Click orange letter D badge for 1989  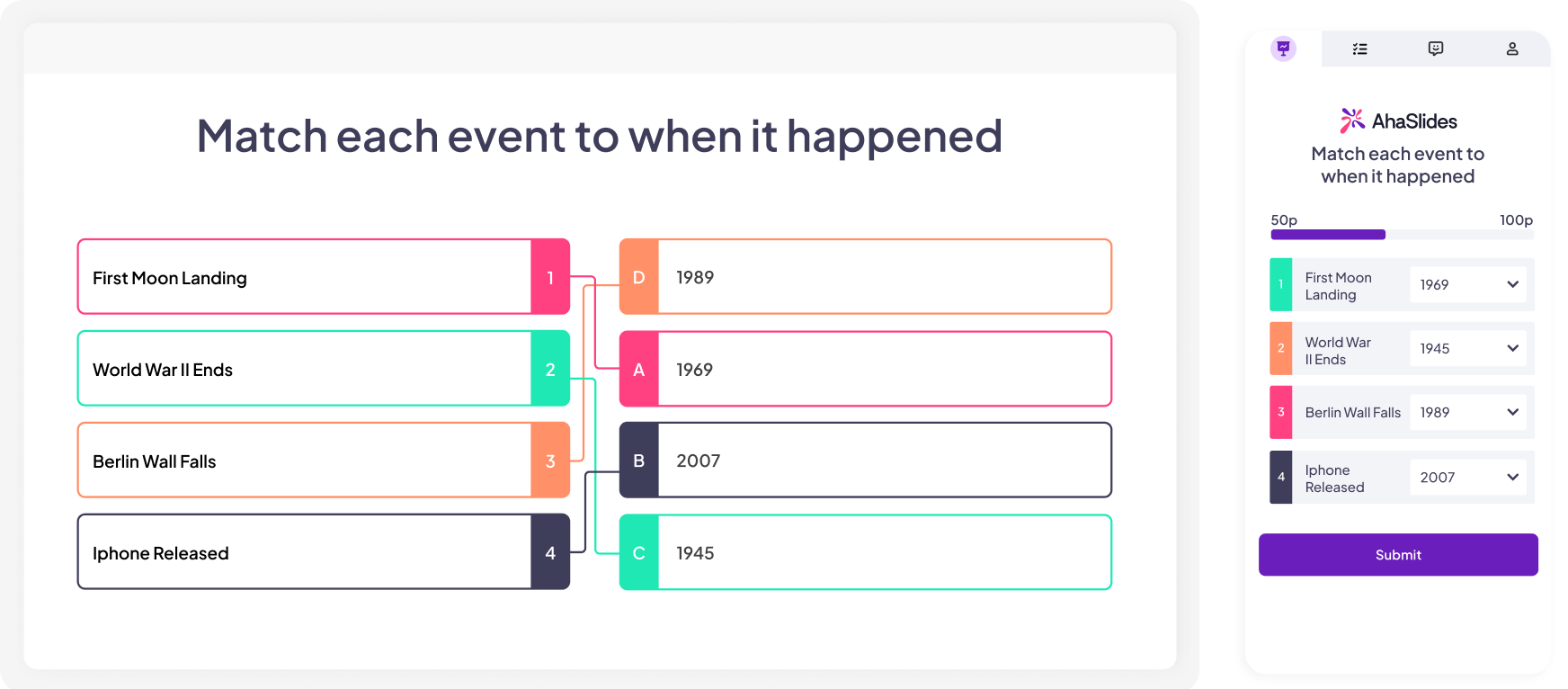coord(639,277)
